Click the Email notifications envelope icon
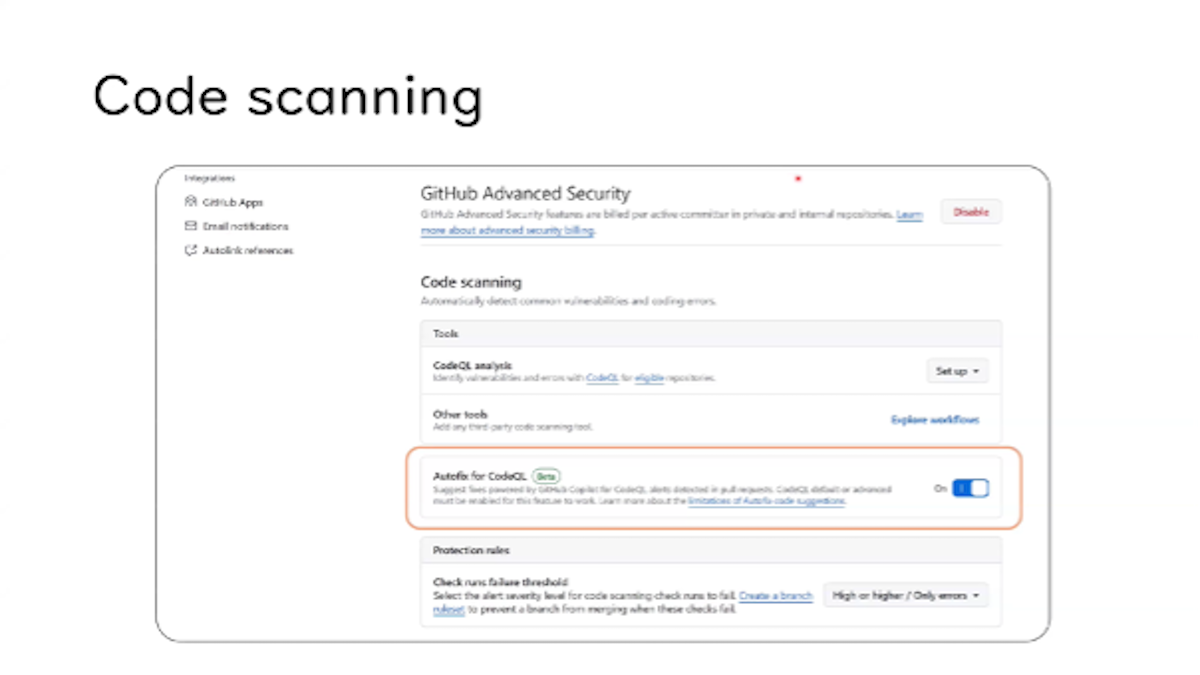The width and height of the screenshot is (1200, 675). coord(192,226)
